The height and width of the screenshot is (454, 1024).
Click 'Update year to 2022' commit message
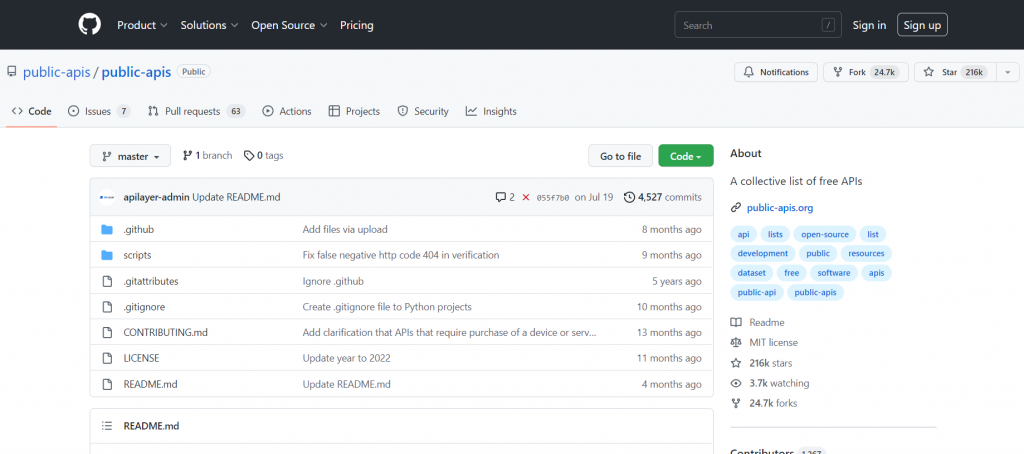click(346, 358)
